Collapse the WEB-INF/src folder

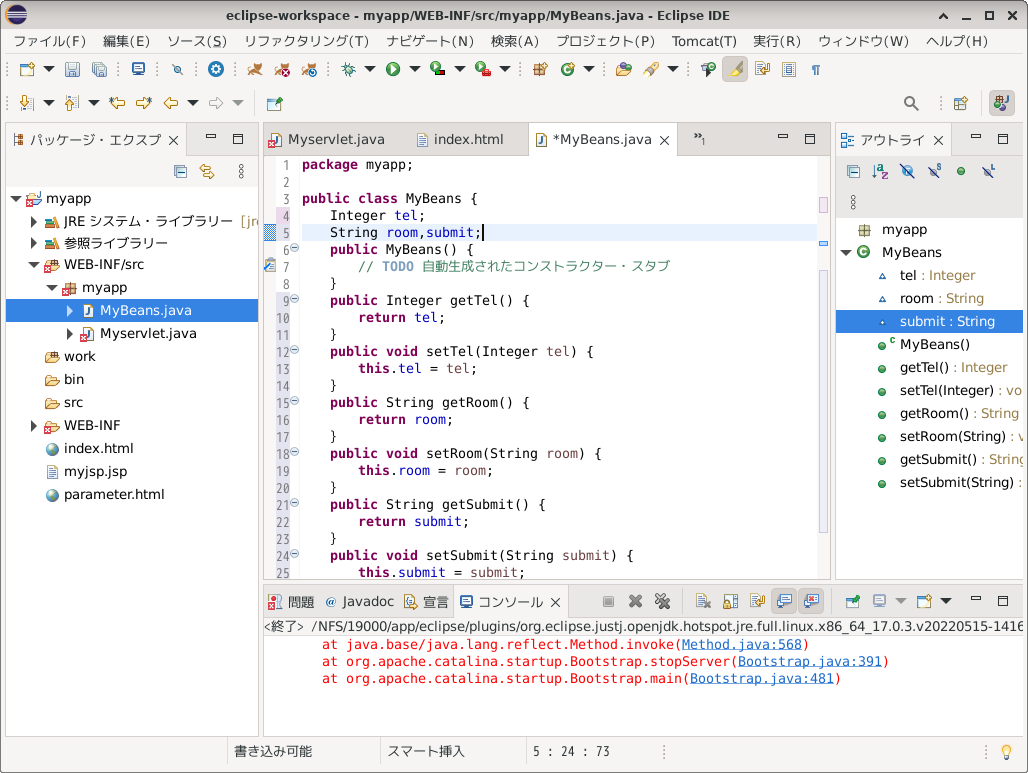click(33, 265)
